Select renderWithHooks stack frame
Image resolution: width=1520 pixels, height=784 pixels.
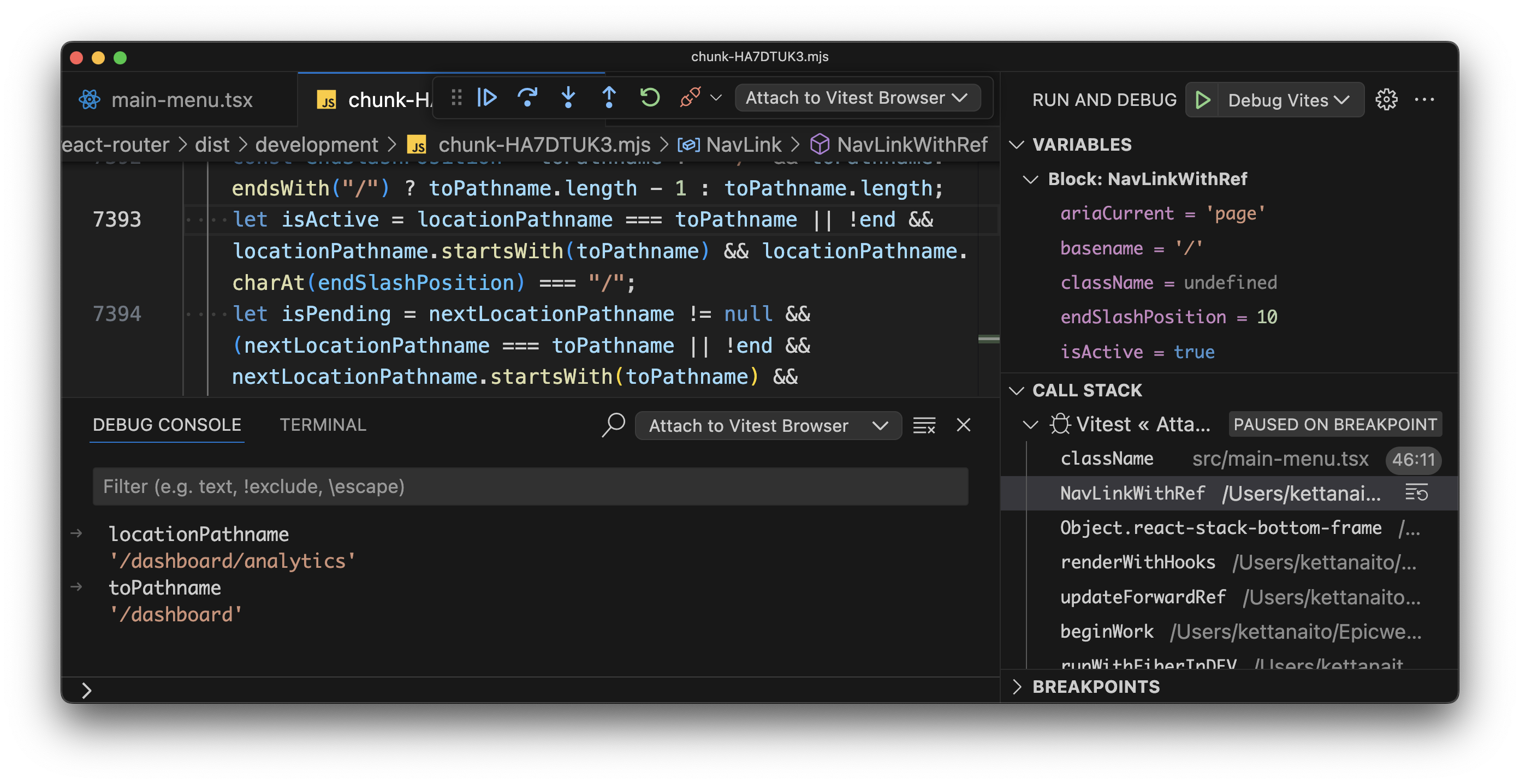click(x=1230, y=563)
